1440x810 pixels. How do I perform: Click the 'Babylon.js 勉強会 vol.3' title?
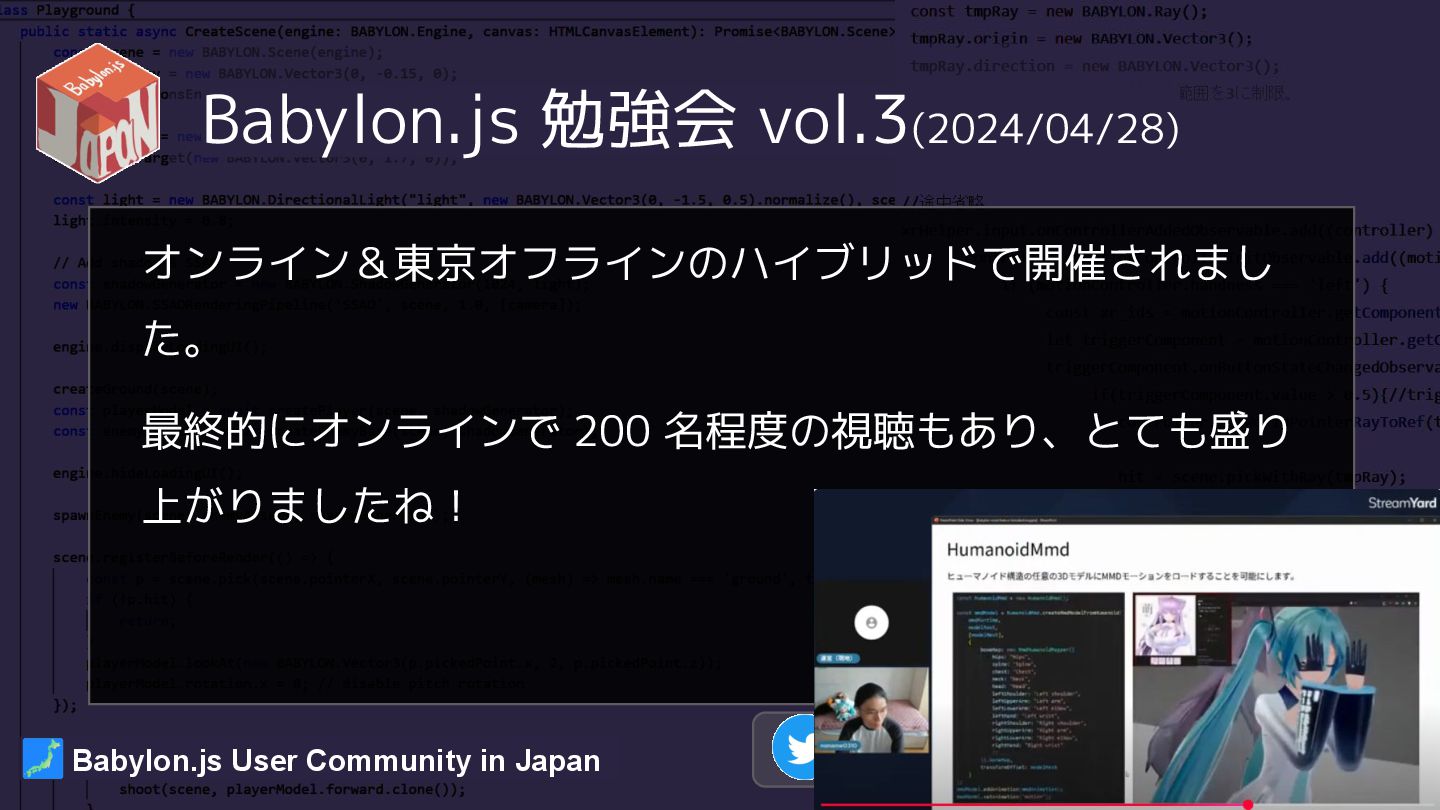pos(554,119)
